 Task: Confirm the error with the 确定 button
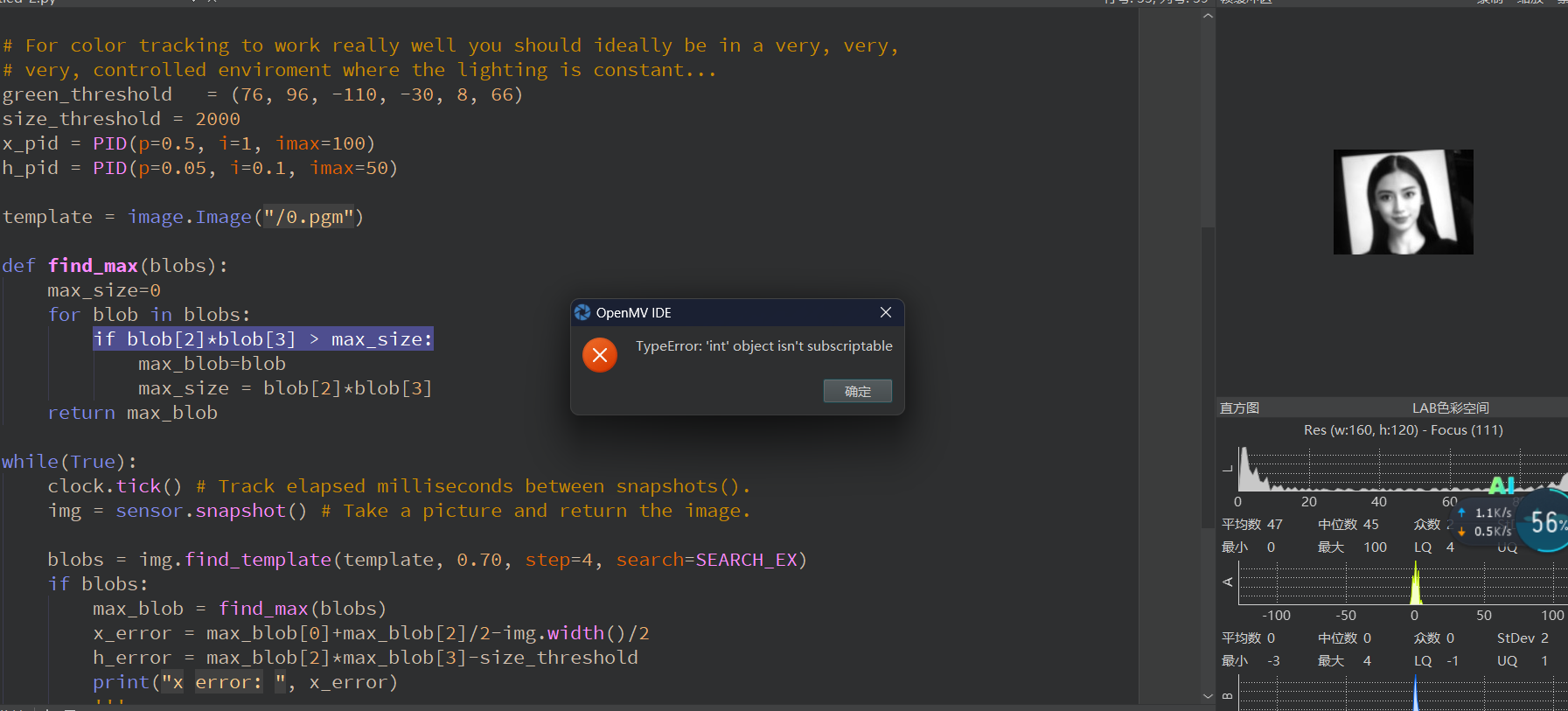(857, 391)
